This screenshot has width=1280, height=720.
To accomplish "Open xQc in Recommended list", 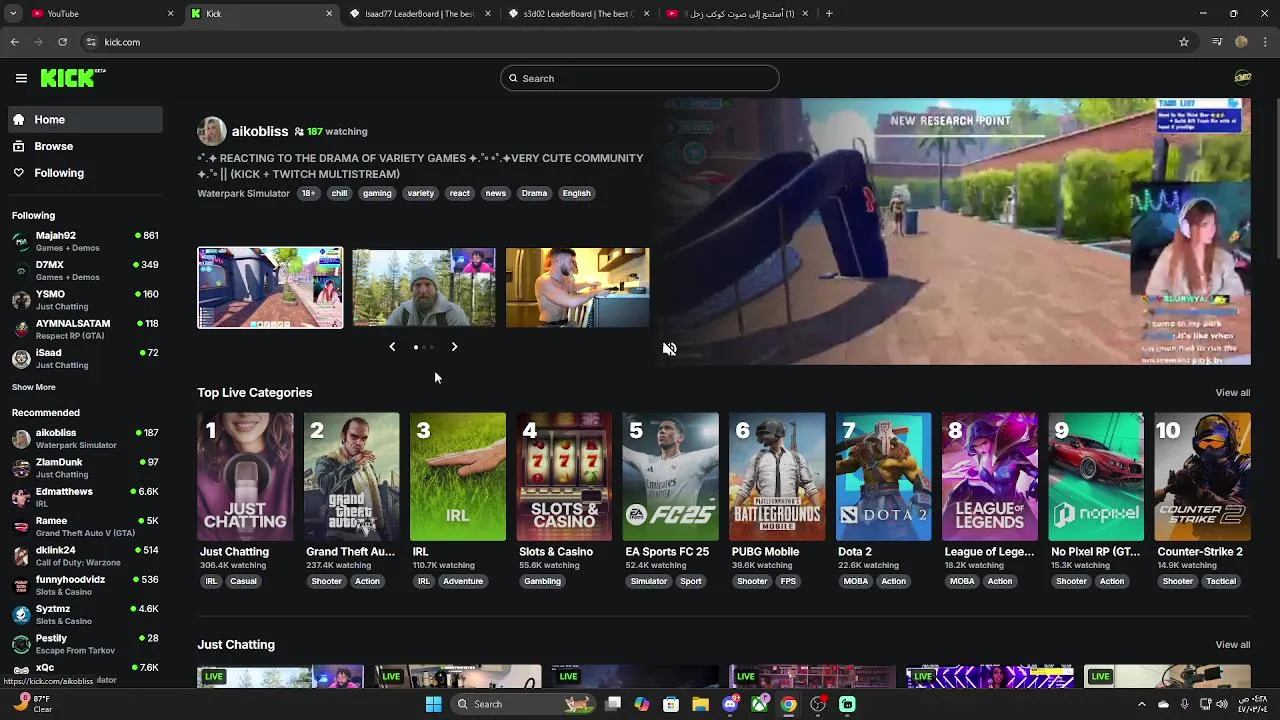I will [x=85, y=672].
